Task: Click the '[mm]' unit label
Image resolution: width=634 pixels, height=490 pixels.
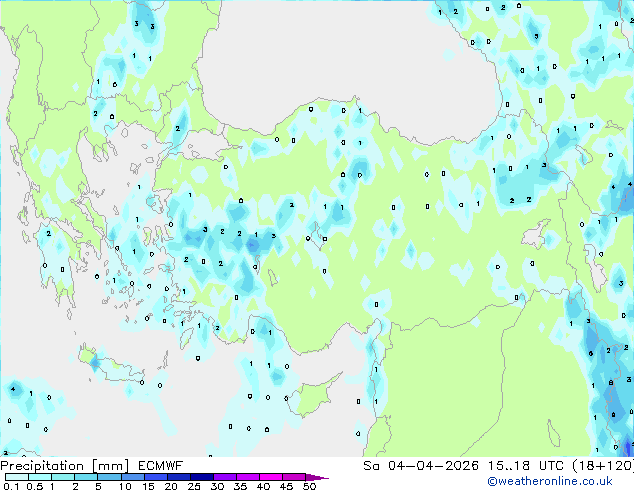Action: tap(110, 466)
